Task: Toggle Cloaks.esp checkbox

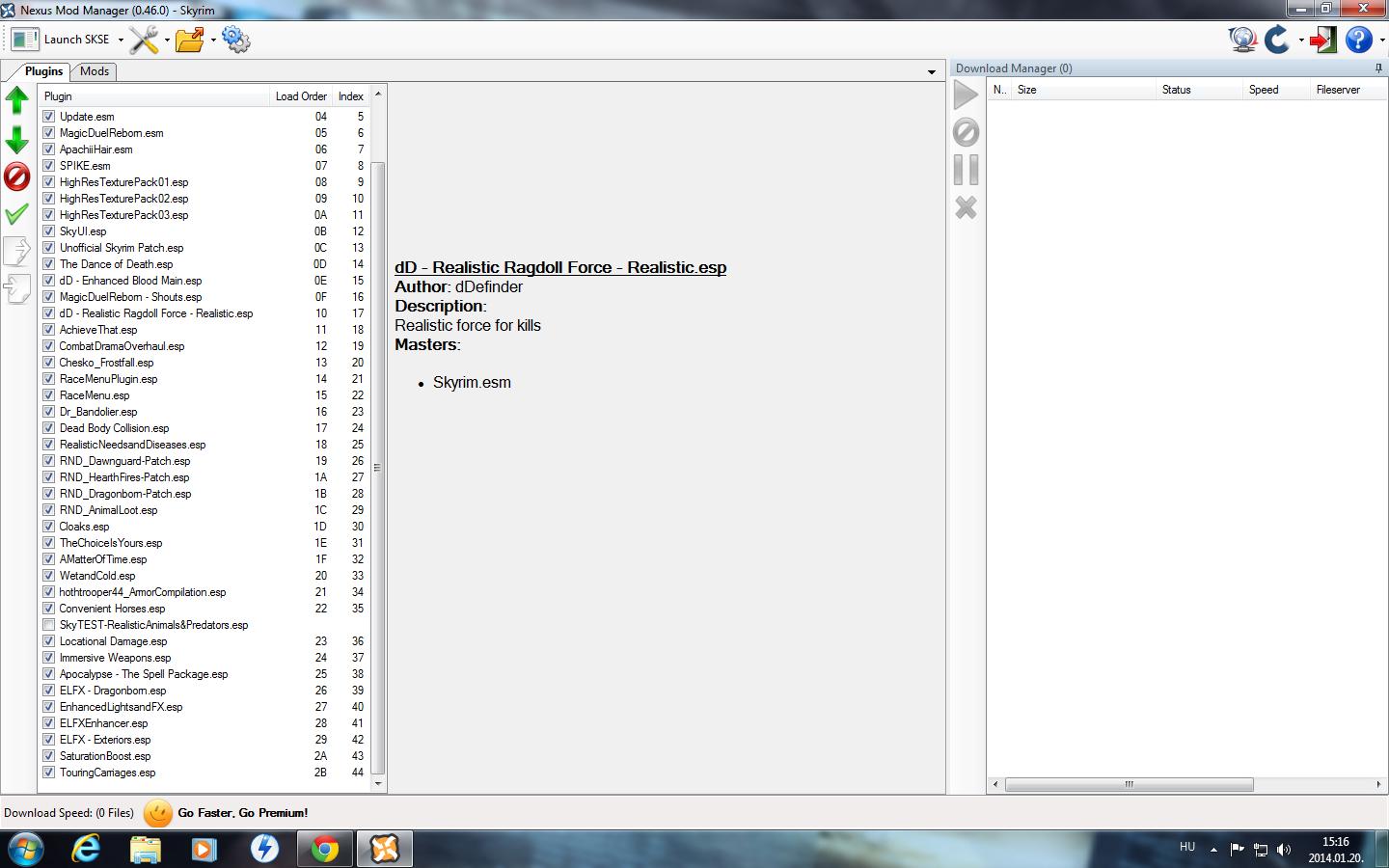Action: (x=49, y=527)
